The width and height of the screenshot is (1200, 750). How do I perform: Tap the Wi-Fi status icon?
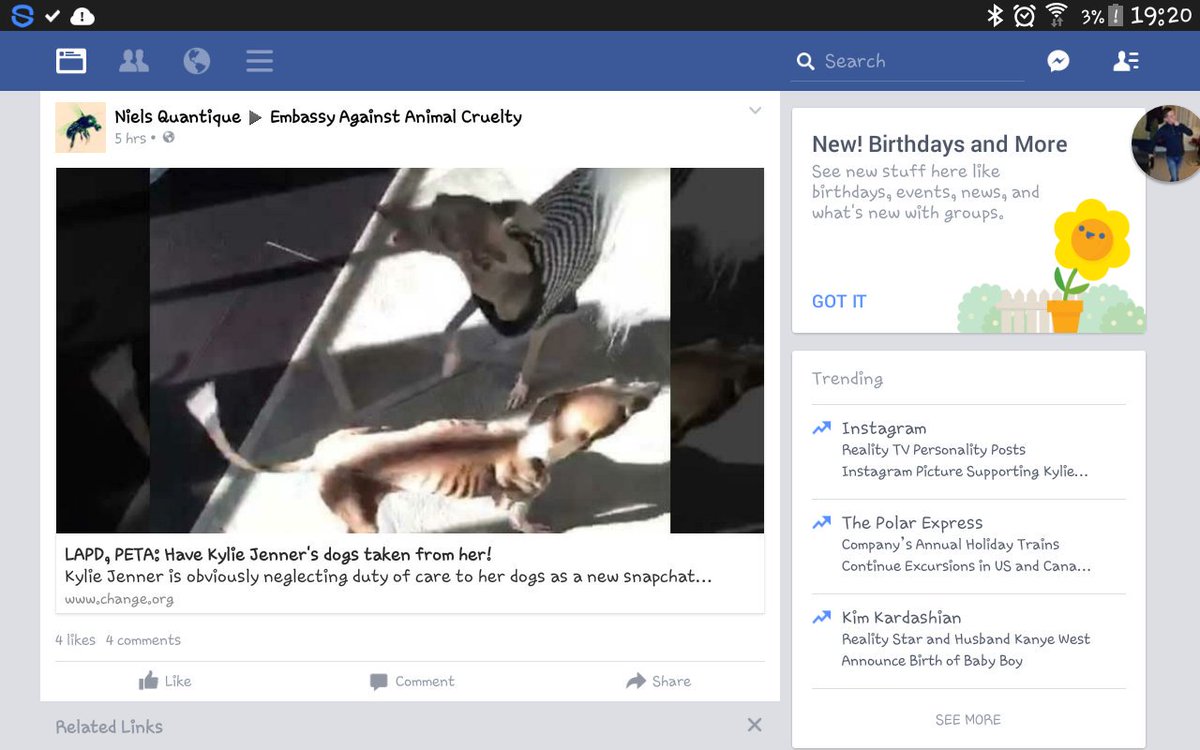coord(1056,15)
